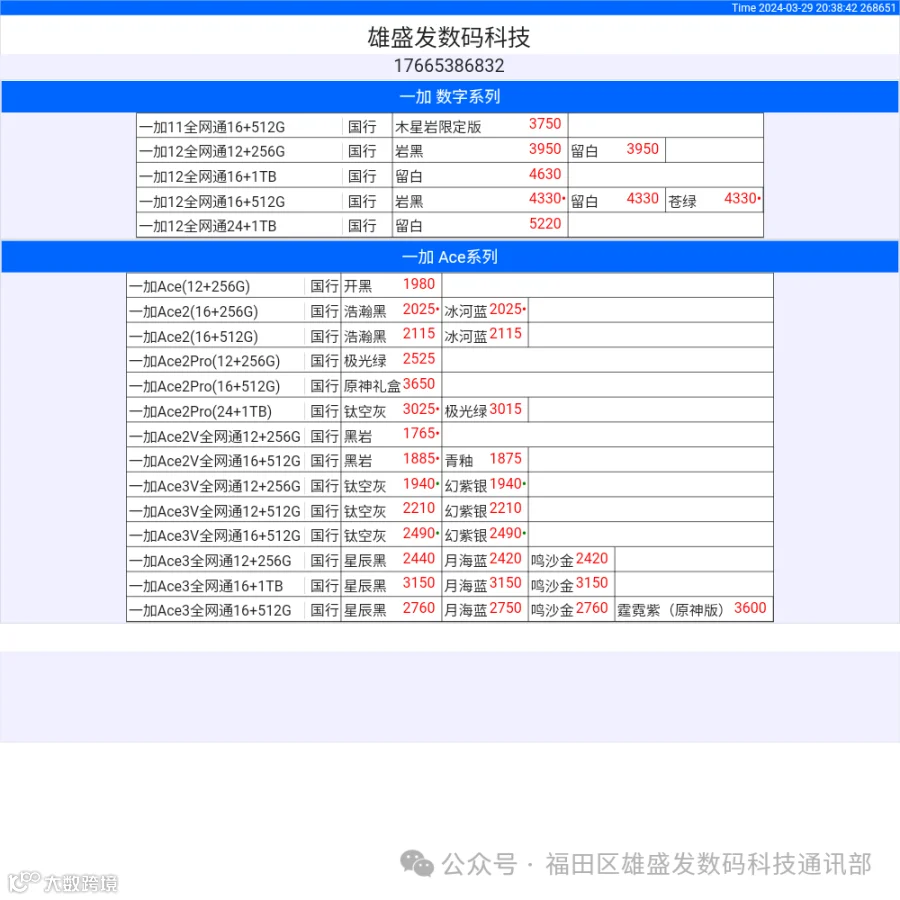Select row 一加Ace3V全网通12+512G
Image resolution: width=900 pixels, height=900 pixels.
coord(450,510)
